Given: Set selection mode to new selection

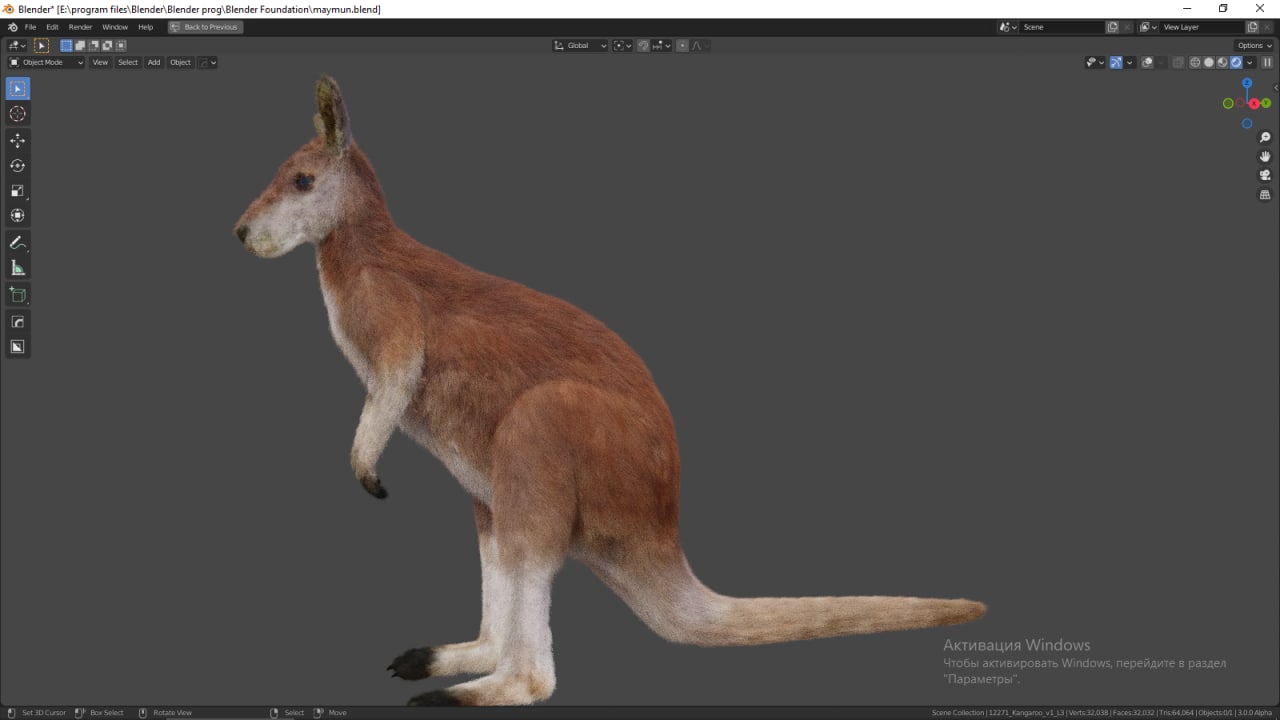Looking at the screenshot, I should click(x=66, y=45).
